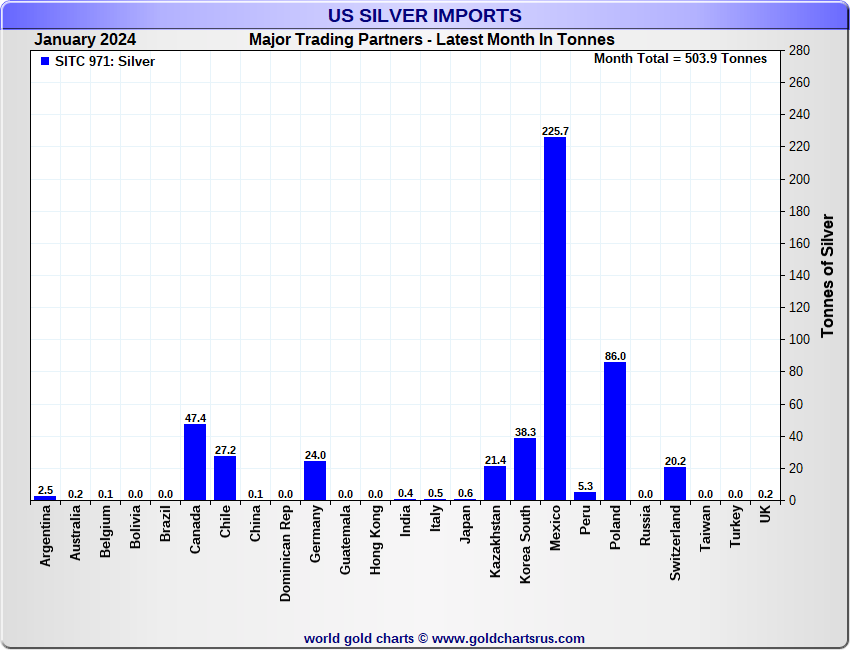Click the Japan bar value 0.6
The height and width of the screenshot is (650, 850).
[465, 493]
